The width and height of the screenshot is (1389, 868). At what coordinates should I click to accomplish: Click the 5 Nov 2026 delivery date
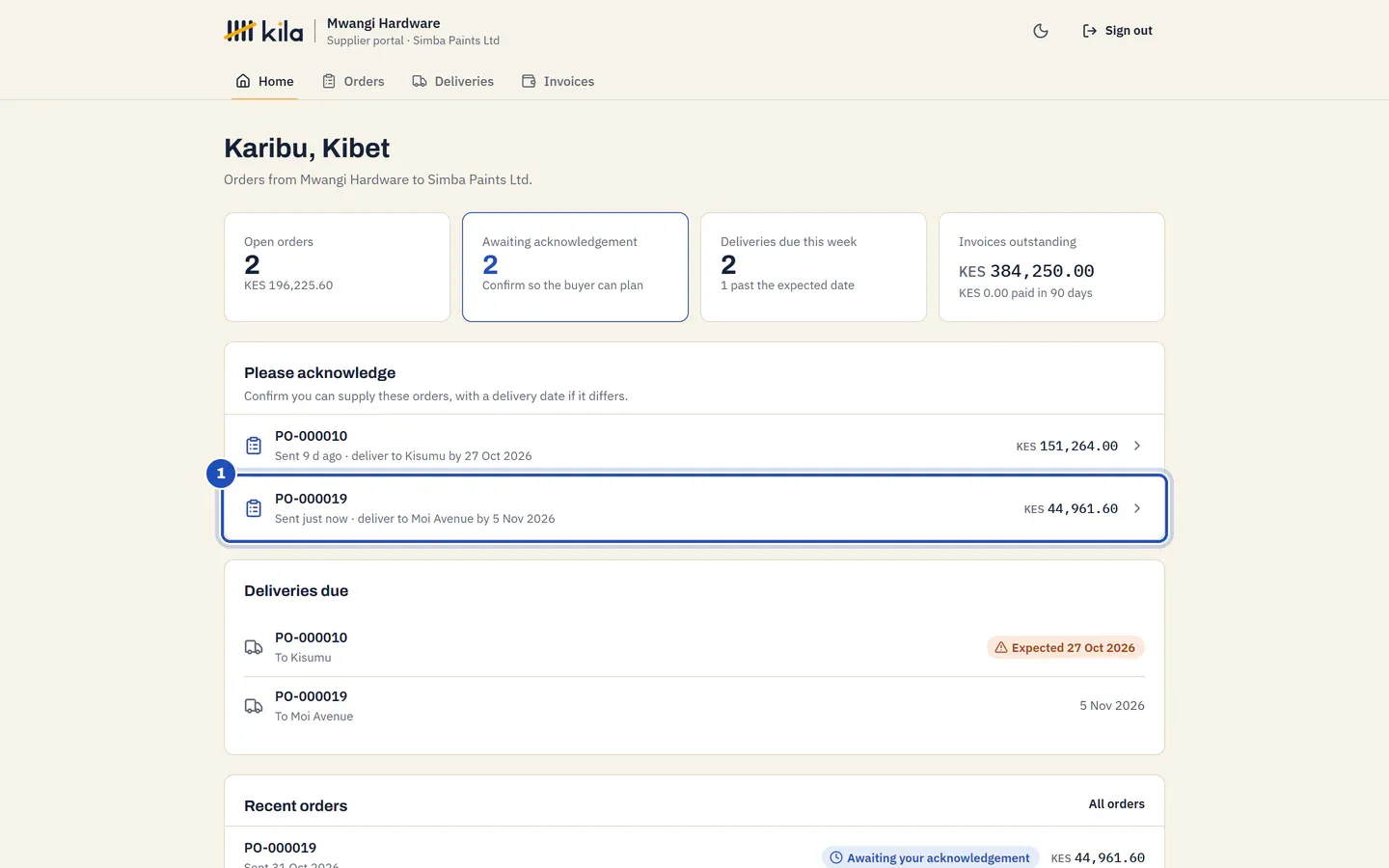(x=1112, y=706)
